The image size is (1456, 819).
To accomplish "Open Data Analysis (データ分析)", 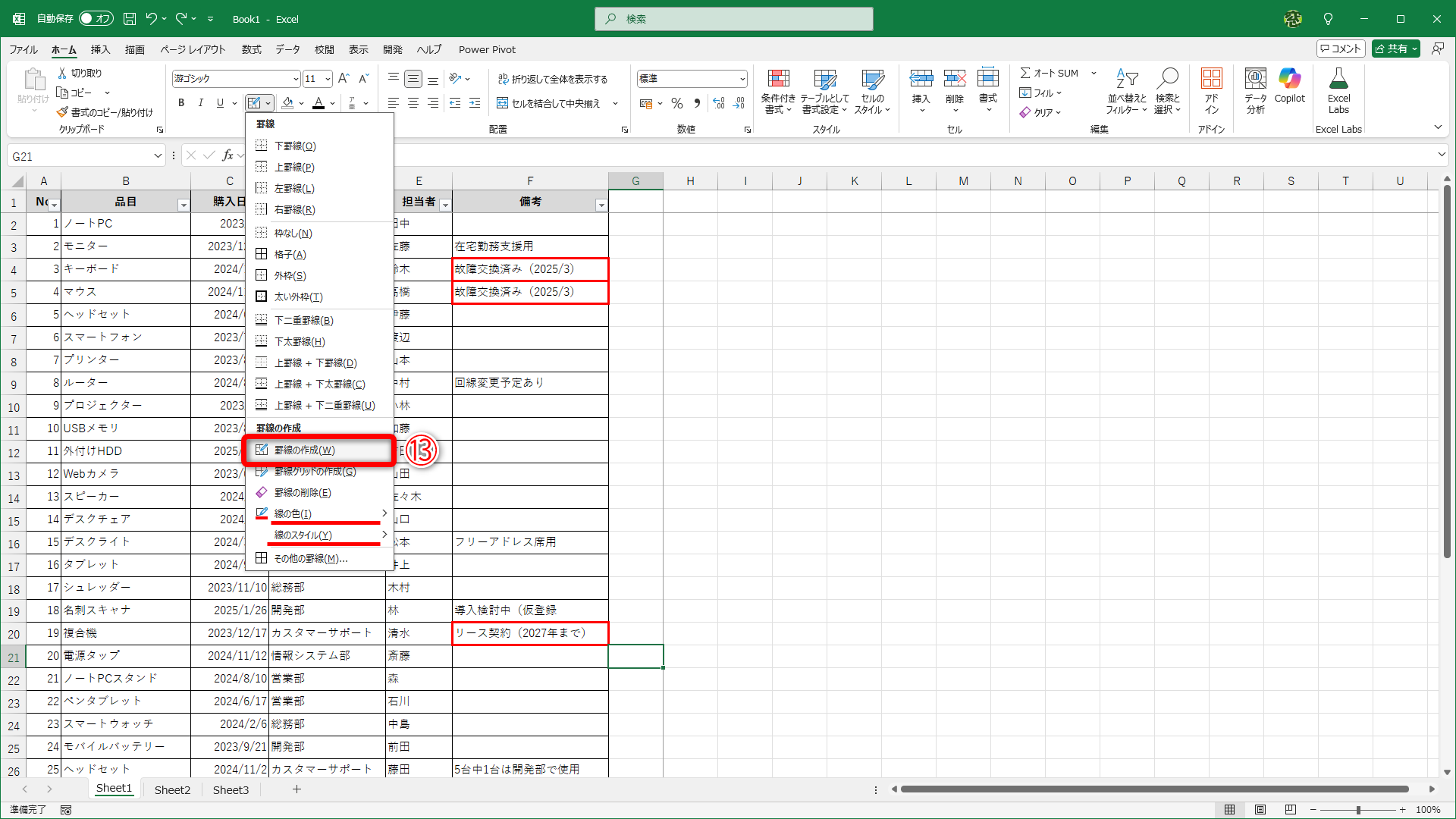I will 1255,91.
